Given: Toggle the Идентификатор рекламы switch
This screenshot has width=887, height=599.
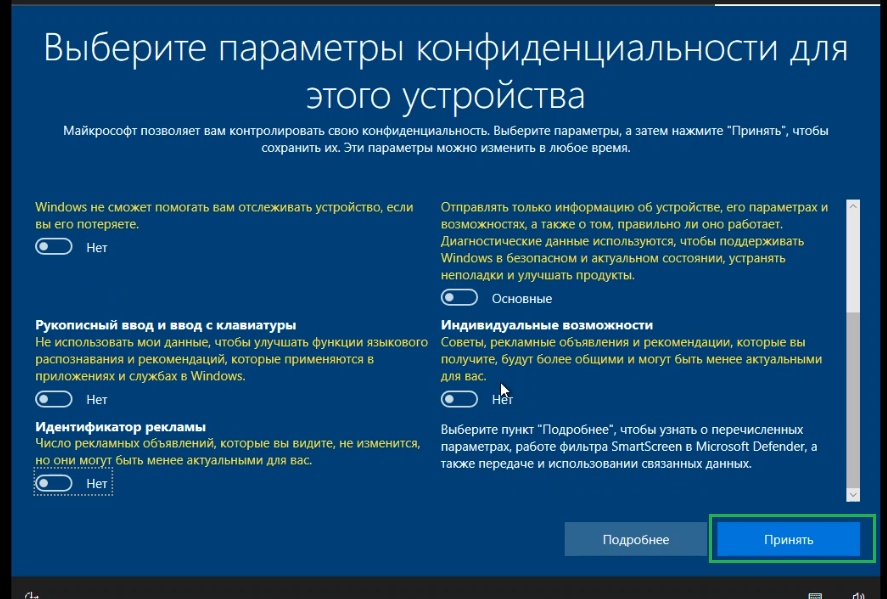Looking at the screenshot, I should coord(54,483).
